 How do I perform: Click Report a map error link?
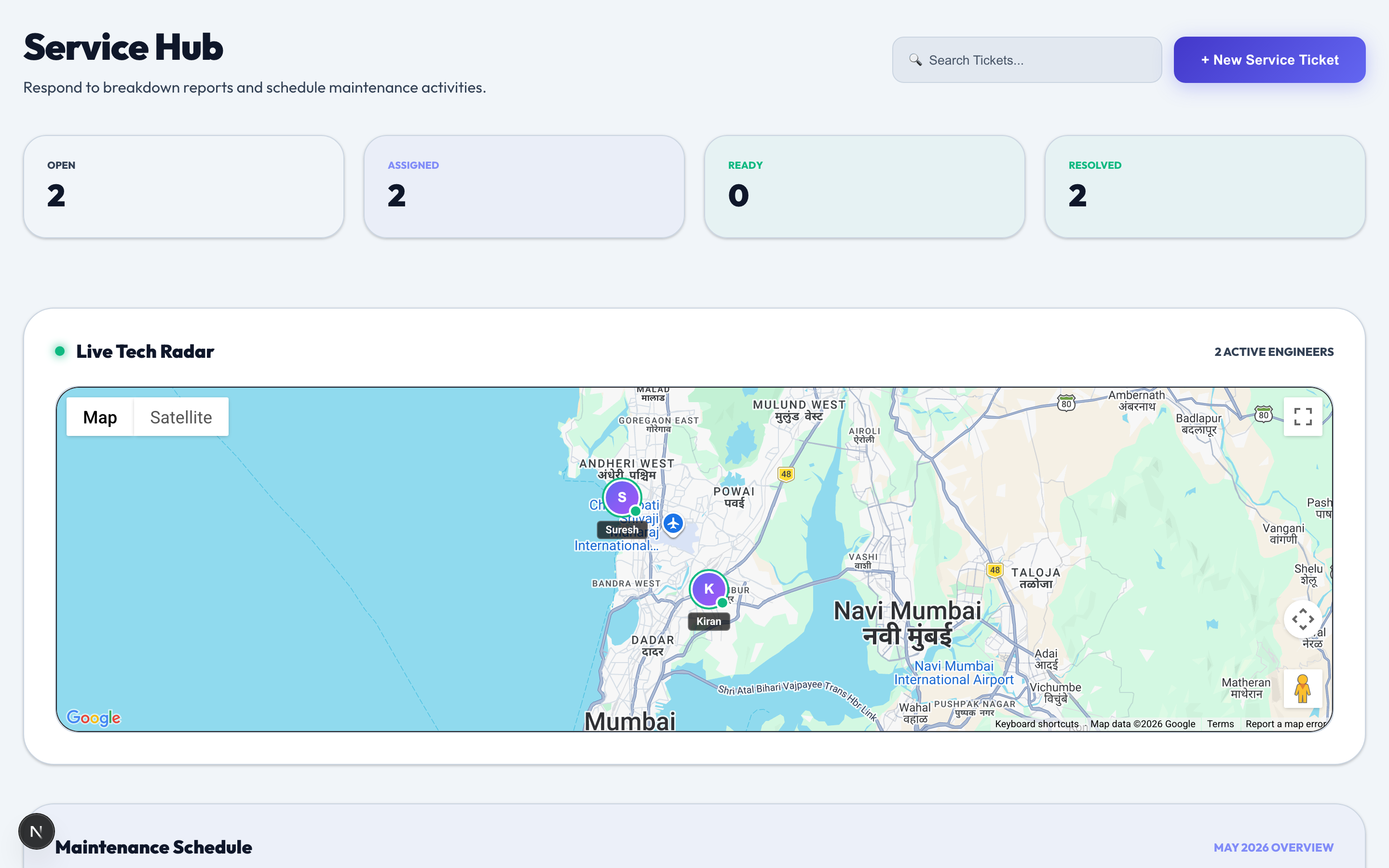(1286, 724)
